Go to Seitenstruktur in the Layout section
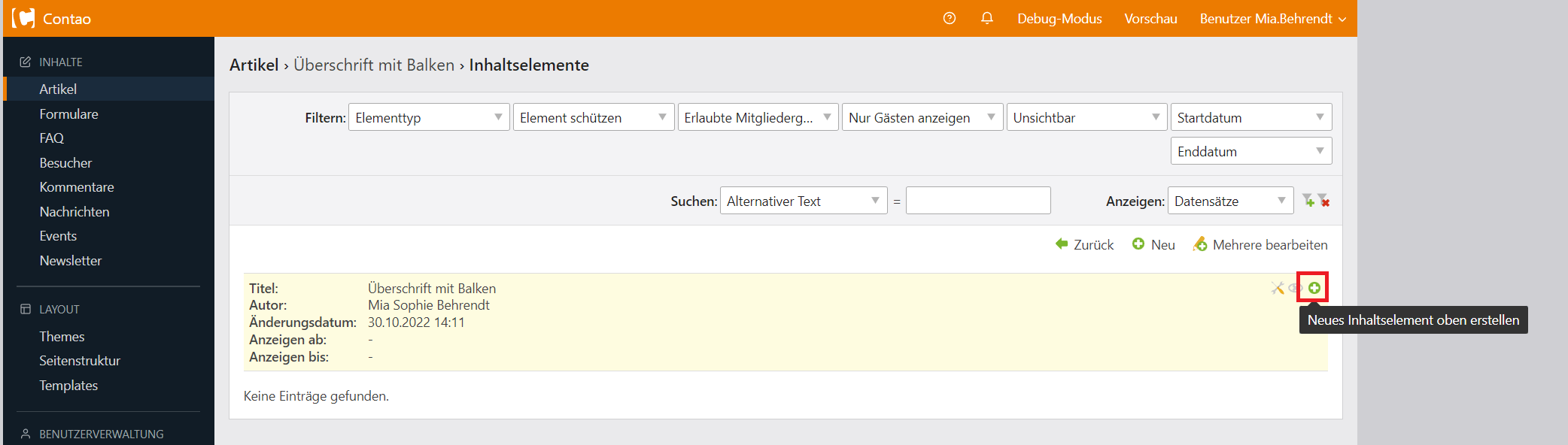 (80, 361)
